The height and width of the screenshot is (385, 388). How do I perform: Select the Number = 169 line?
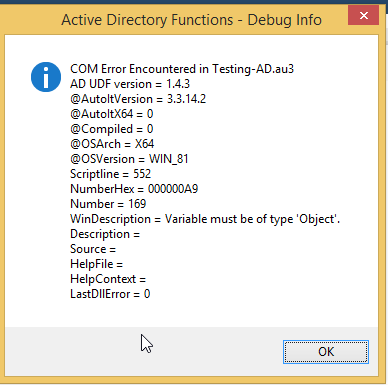(108, 204)
